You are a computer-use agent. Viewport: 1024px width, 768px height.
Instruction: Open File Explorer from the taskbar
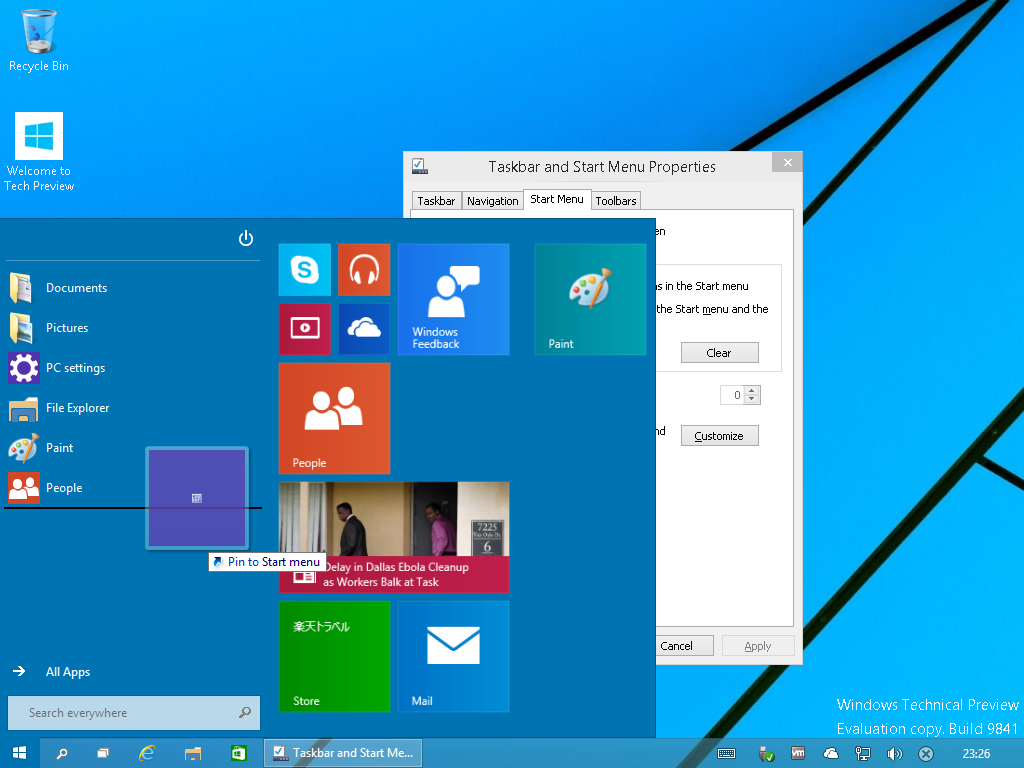(x=193, y=753)
